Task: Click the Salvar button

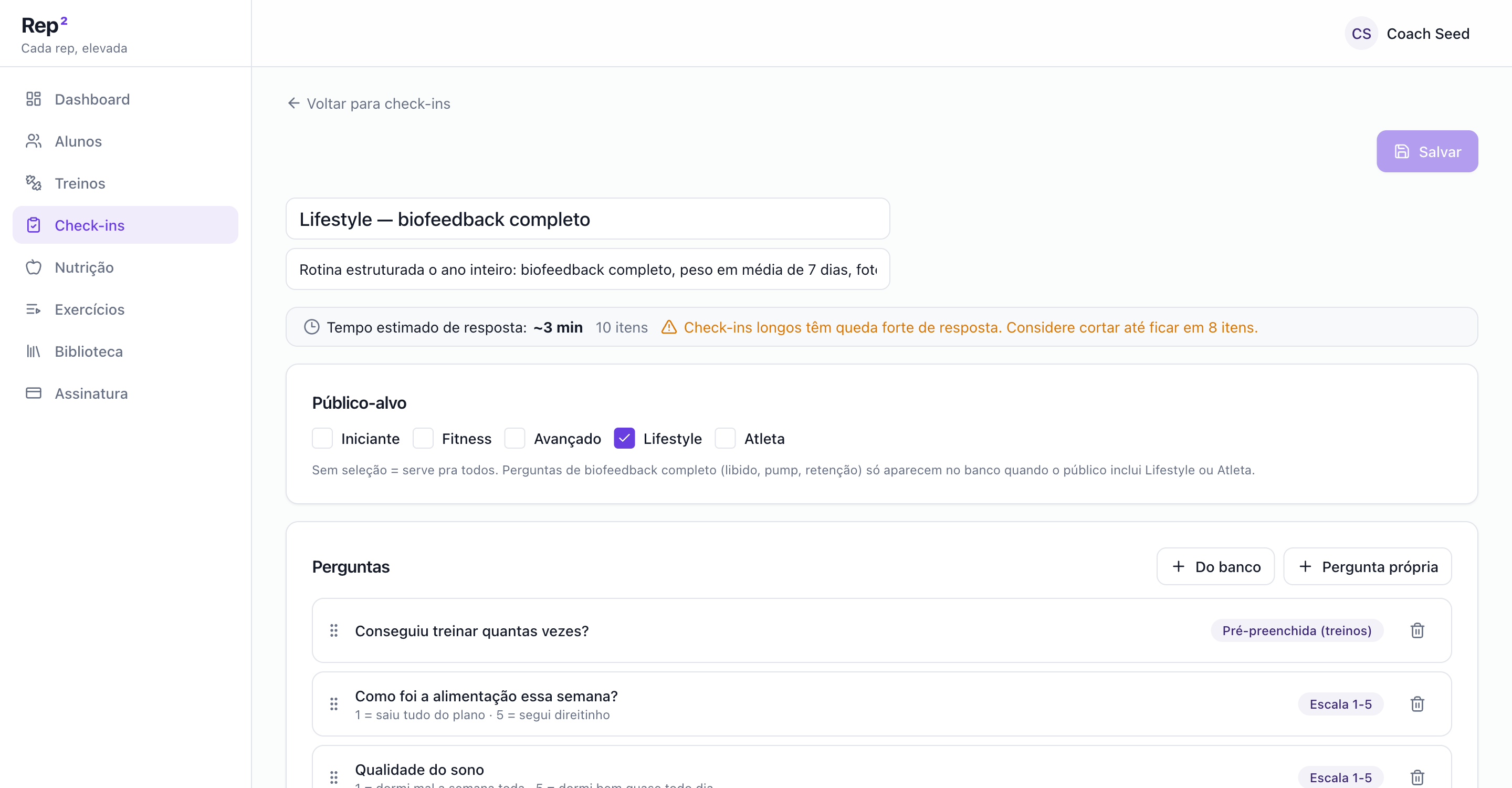Action: pos(1427,151)
